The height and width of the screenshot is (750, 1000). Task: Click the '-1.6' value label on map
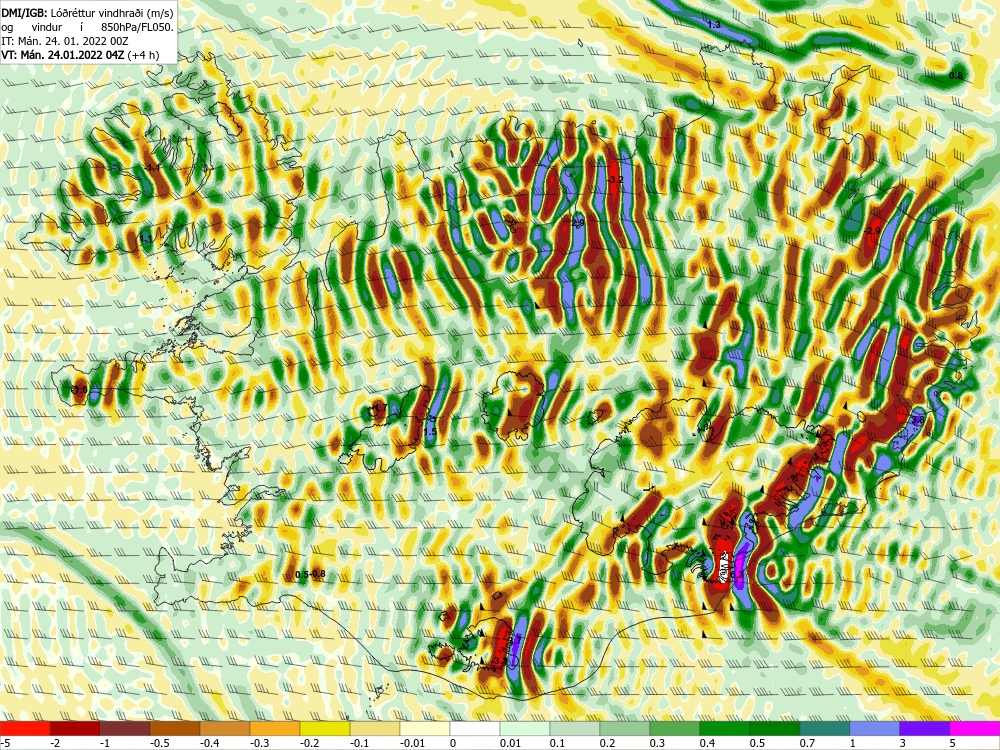(x=80, y=390)
